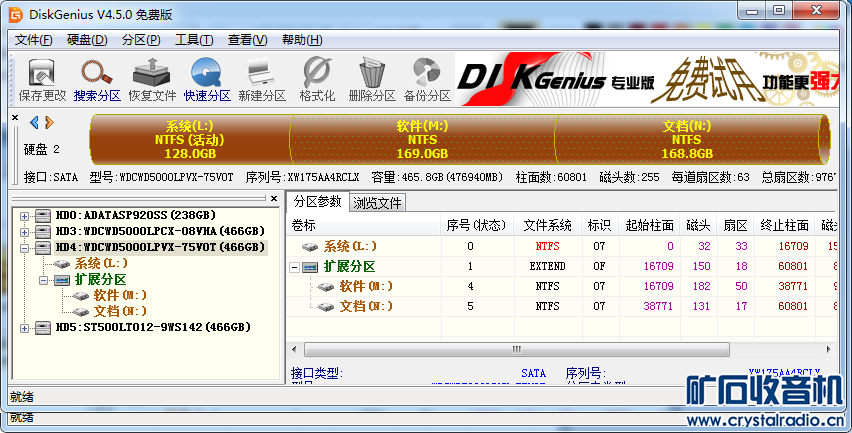Click the DiskGenius 专业版 banner advertisement

click(x=647, y=79)
